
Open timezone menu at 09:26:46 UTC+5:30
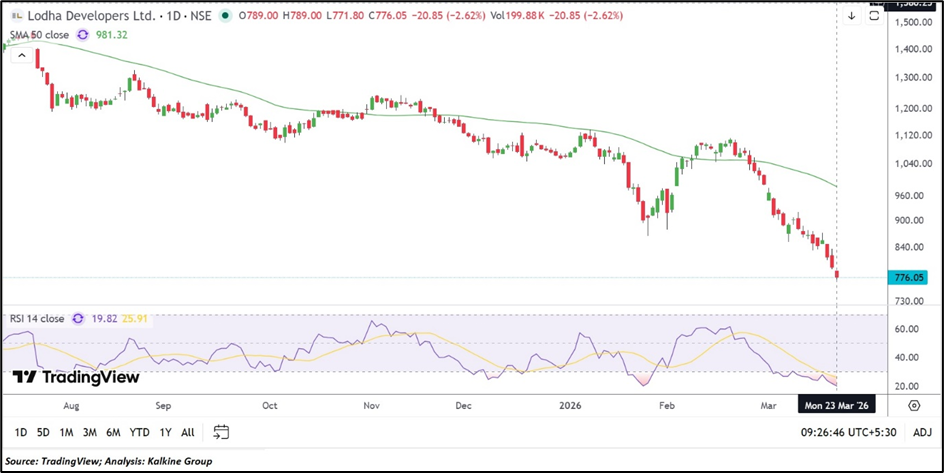[x=850, y=432]
